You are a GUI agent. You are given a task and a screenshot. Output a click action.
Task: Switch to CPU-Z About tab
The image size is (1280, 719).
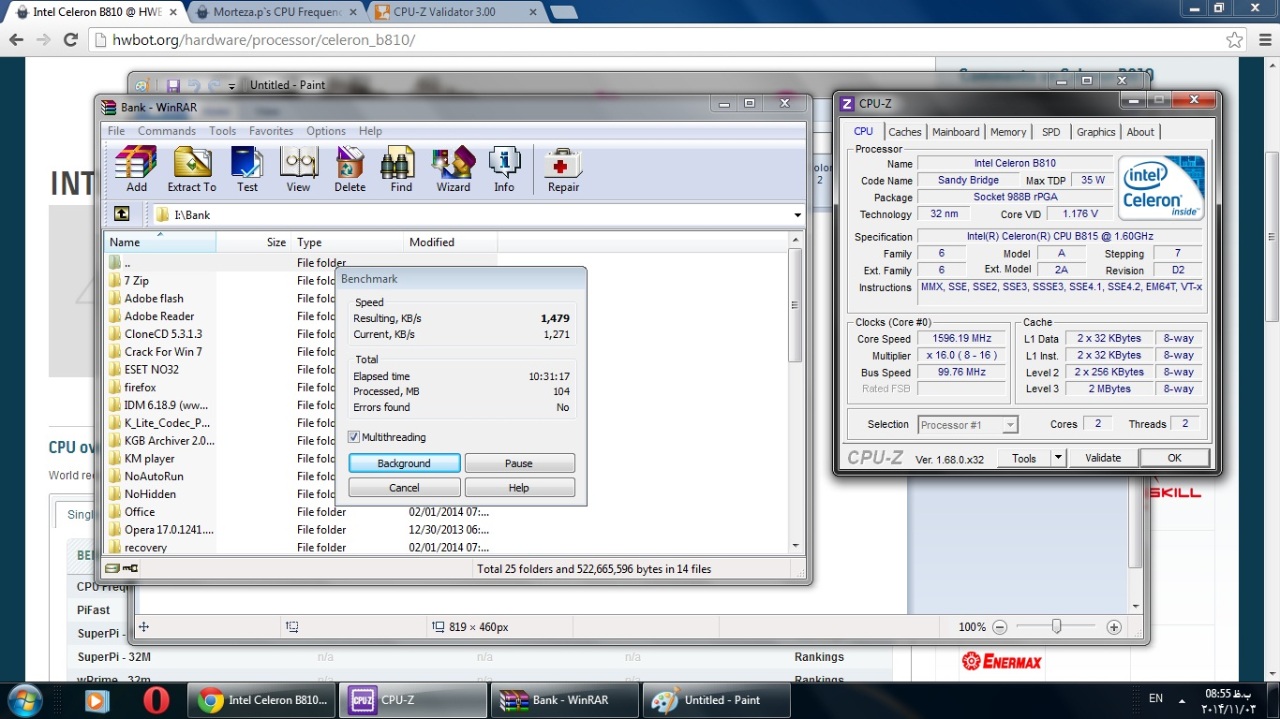[x=1140, y=132]
